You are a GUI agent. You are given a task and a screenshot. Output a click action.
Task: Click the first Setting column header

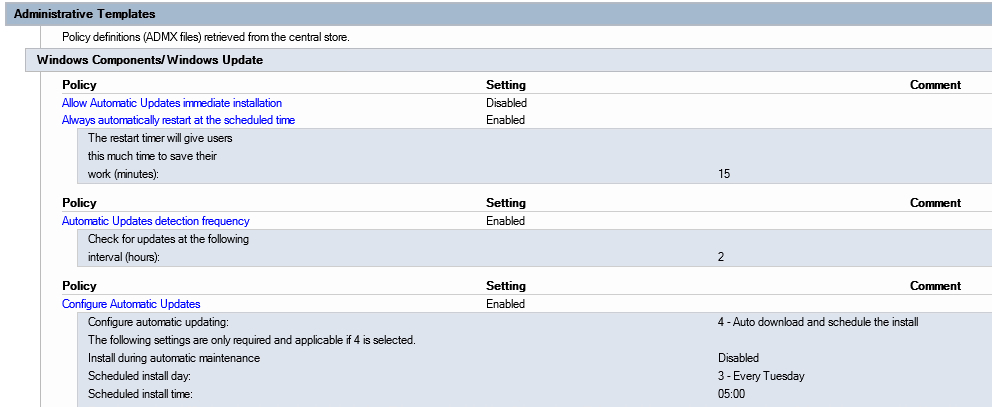pyautogui.click(x=505, y=86)
